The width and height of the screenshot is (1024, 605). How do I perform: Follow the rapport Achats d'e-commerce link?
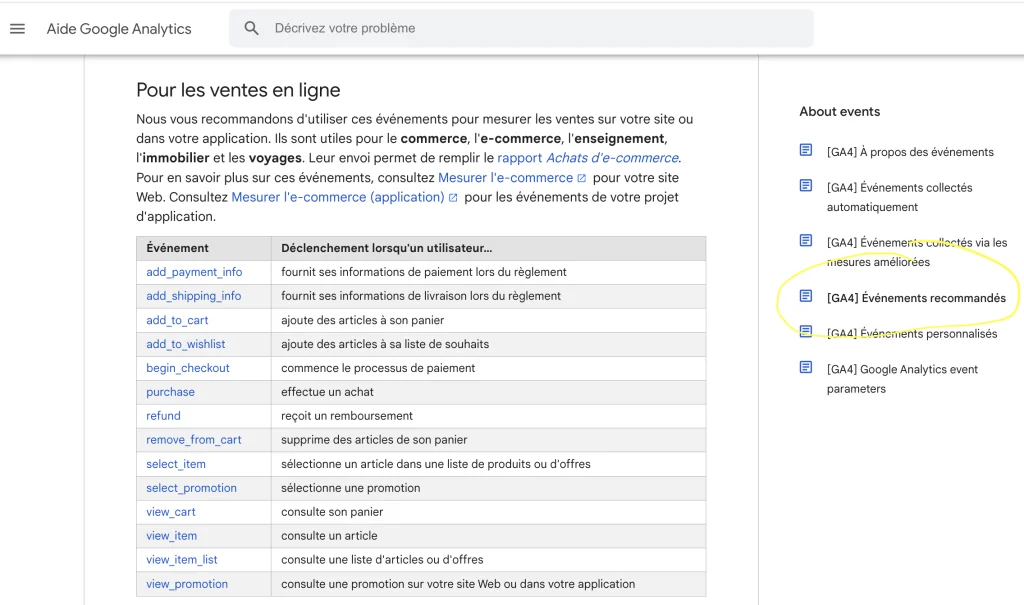[588, 158]
